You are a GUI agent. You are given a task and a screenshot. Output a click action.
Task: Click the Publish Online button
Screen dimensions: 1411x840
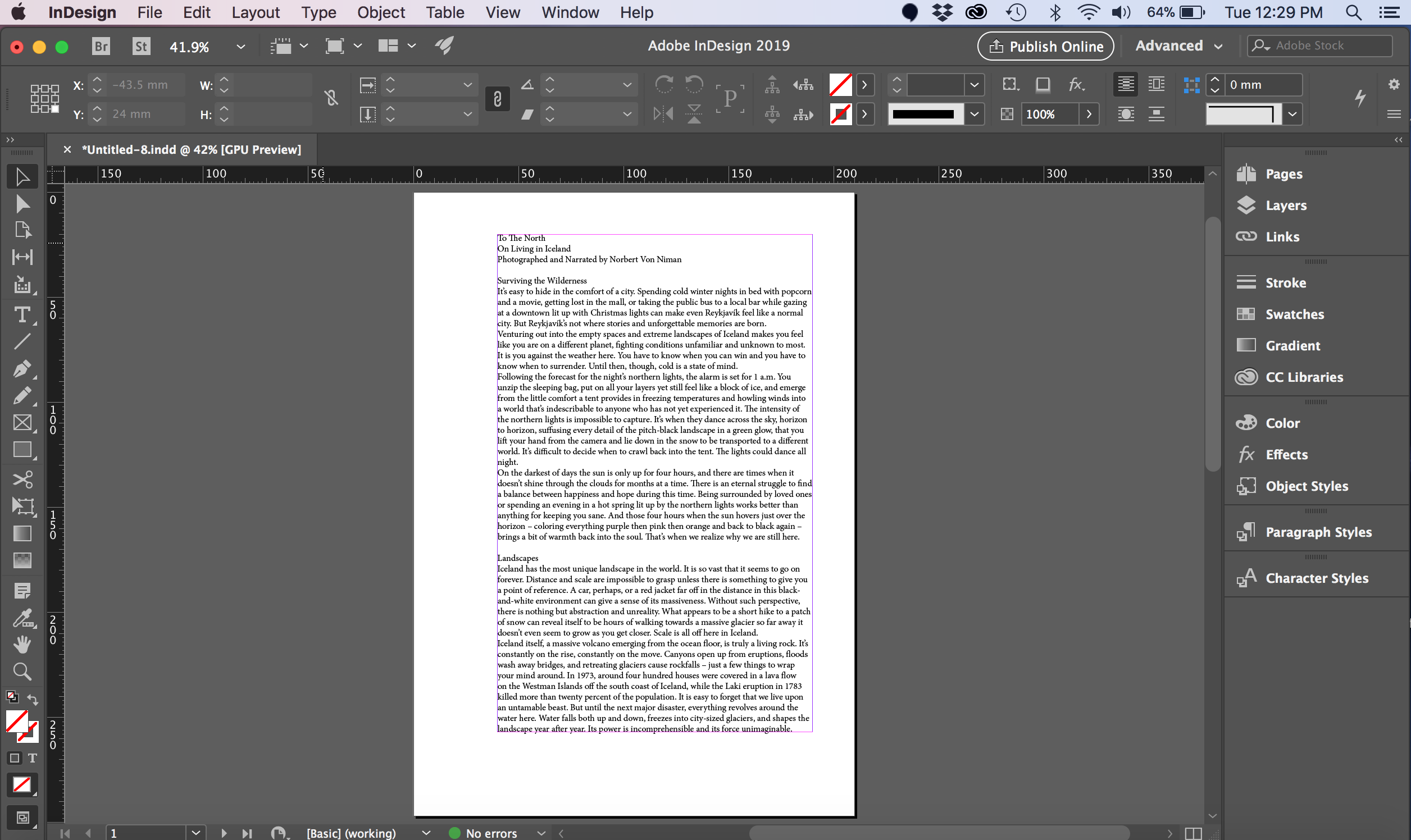tap(1045, 46)
